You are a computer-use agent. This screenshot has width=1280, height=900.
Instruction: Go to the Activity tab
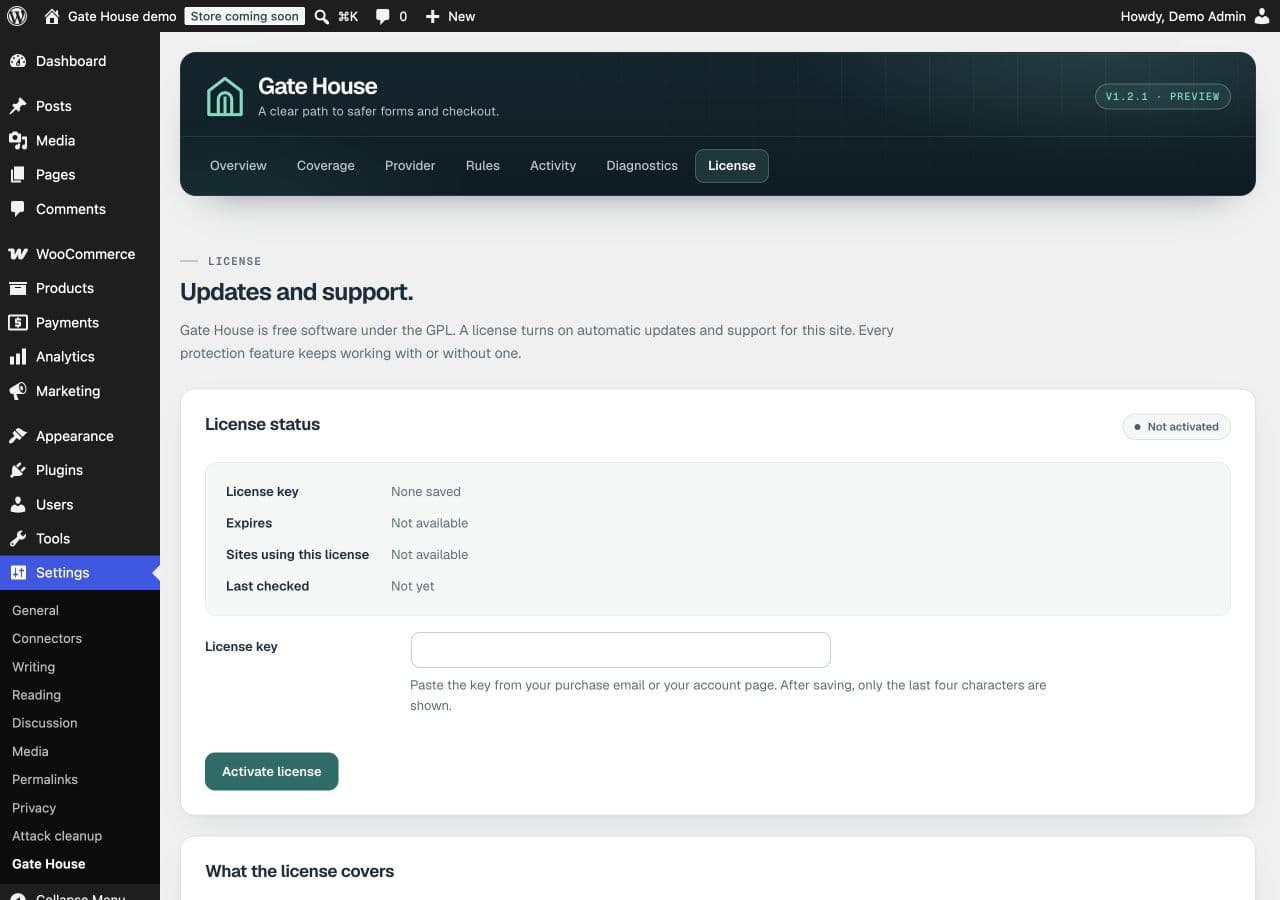[553, 166]
